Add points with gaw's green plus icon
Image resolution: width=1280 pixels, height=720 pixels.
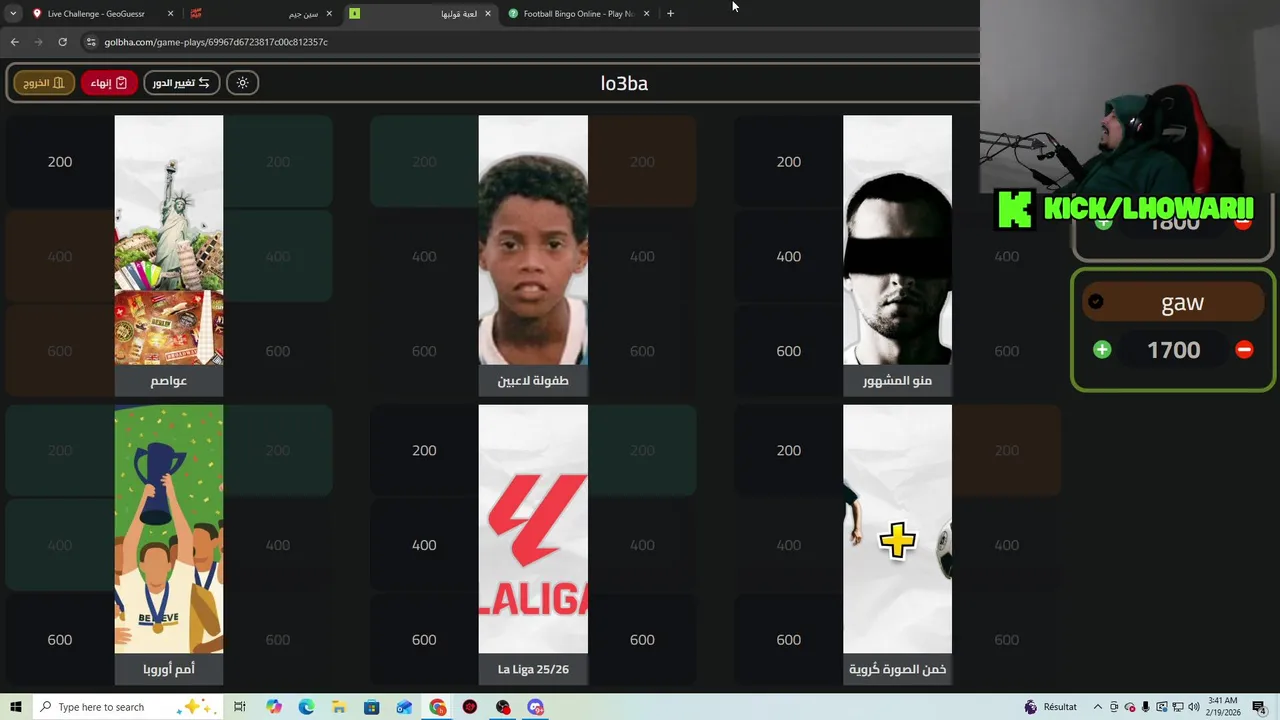point(1102,350)
